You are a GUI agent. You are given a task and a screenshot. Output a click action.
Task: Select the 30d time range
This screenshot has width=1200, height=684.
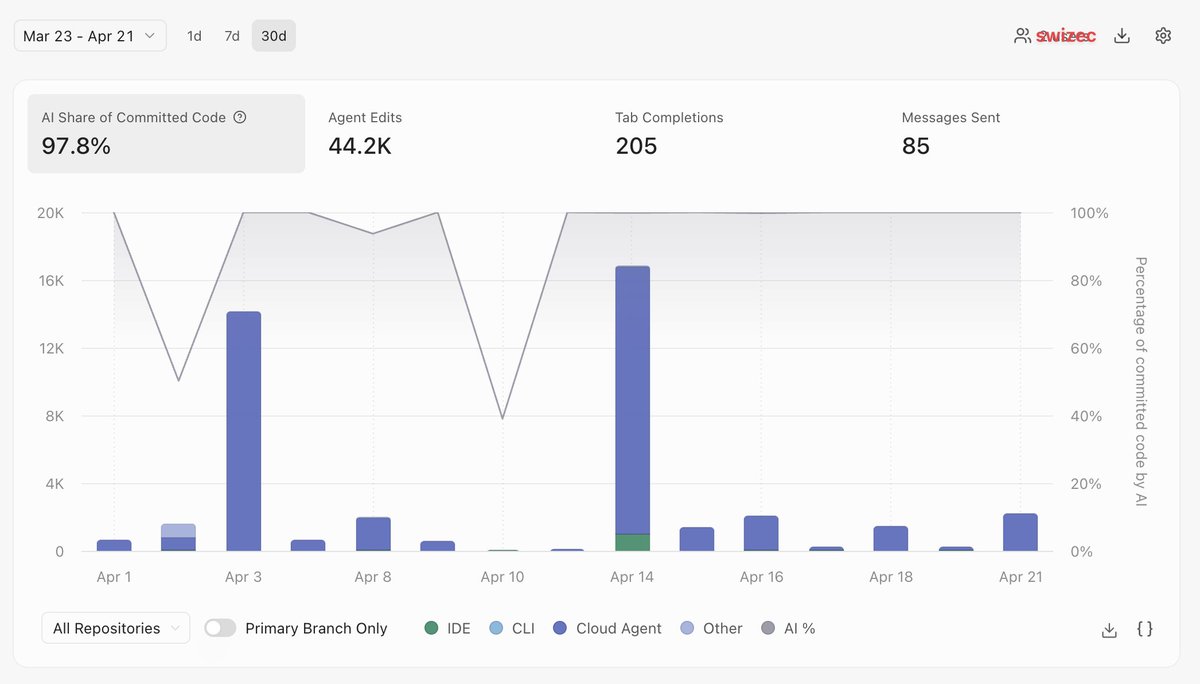274,36
